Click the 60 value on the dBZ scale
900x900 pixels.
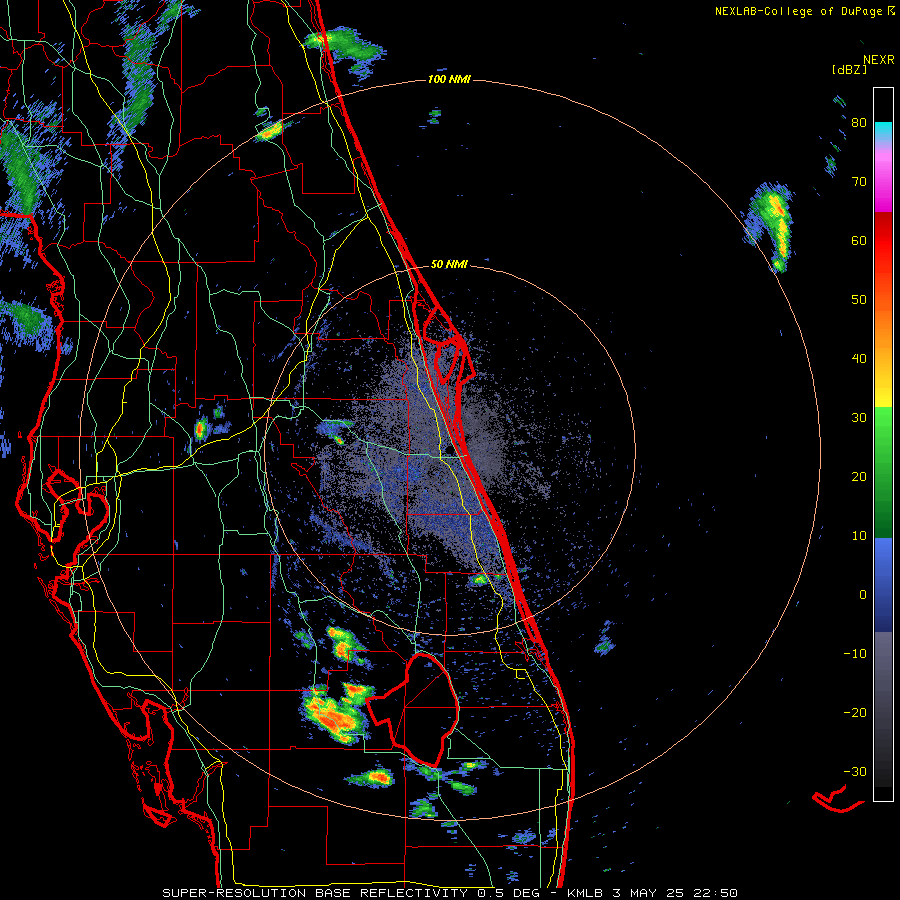(x=859, y=240)
